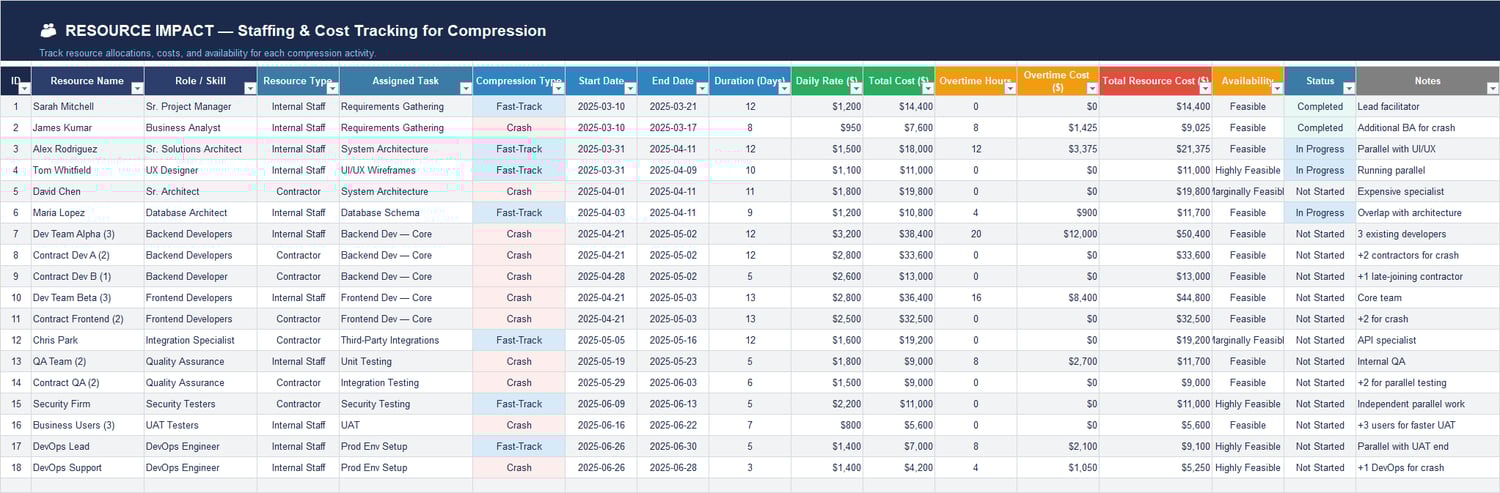This screenshot has width=1500, height=493.
Task: Select the cell Maria Lopez
Action: pos(88,213)
